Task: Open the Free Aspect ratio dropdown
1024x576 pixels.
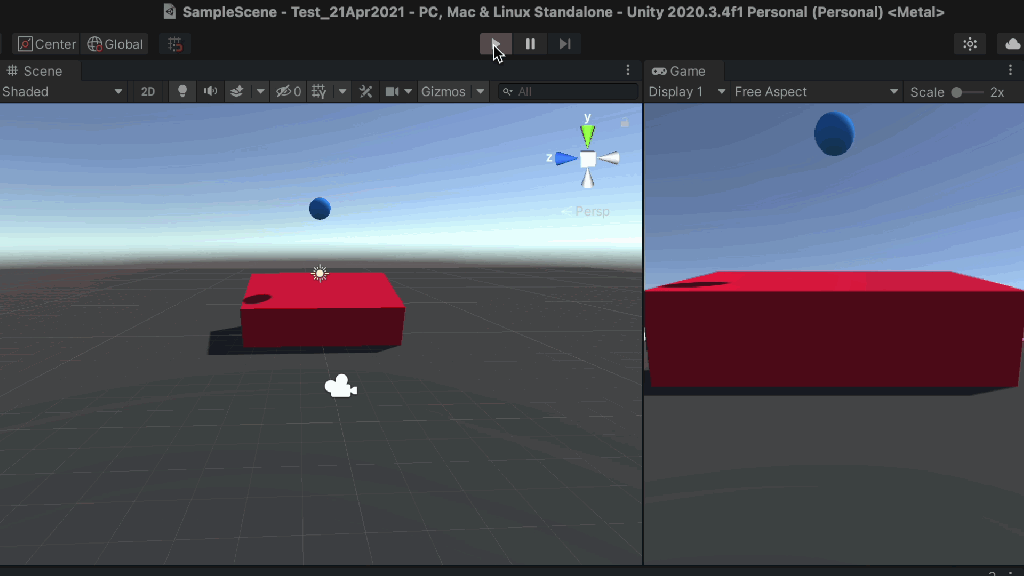Action: [816, 91]
